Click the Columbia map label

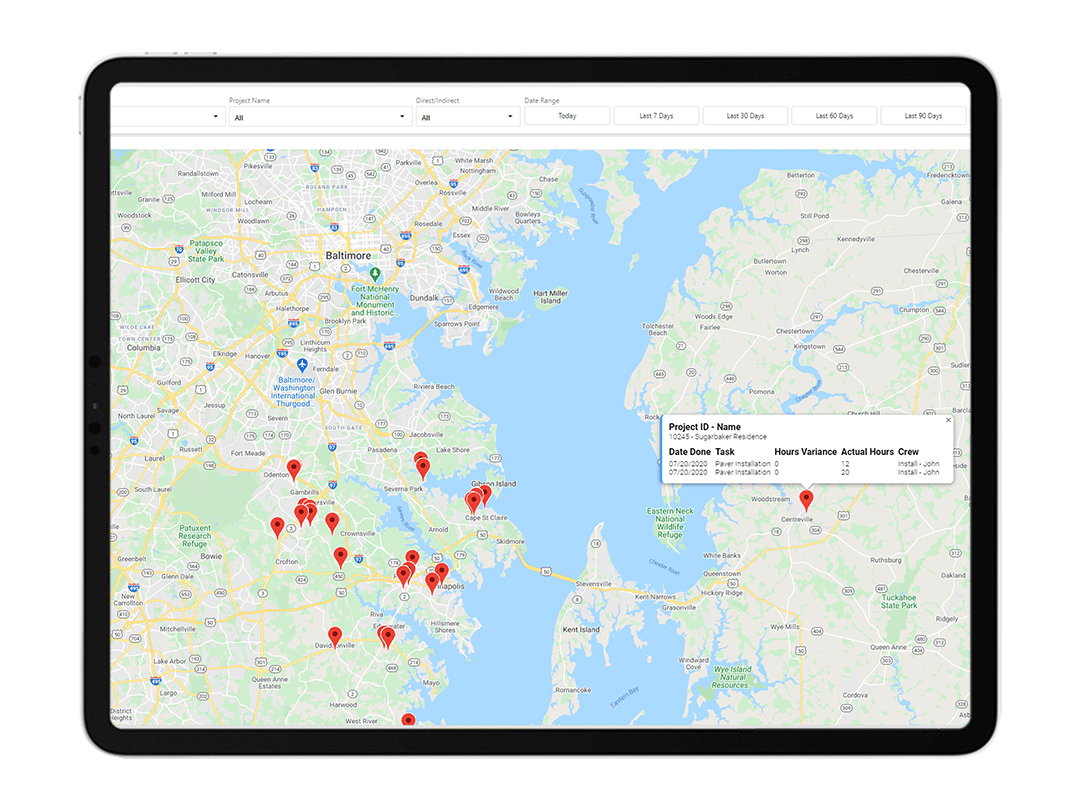[143, 348]
